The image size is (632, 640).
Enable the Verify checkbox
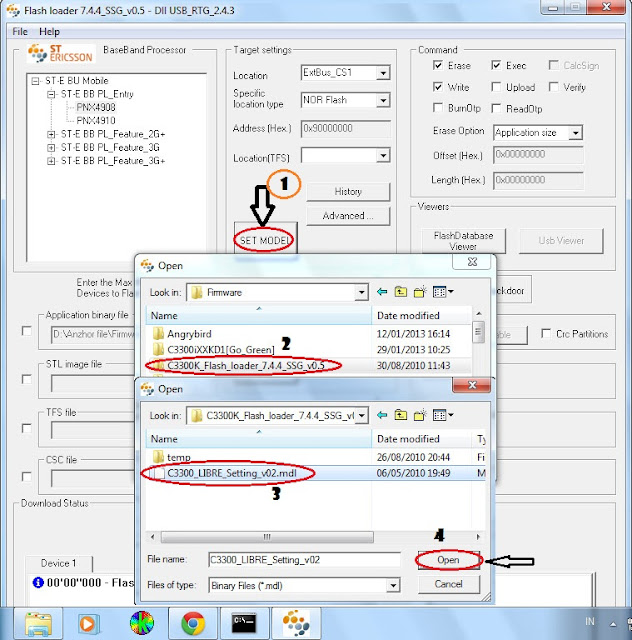coord(554,87)
